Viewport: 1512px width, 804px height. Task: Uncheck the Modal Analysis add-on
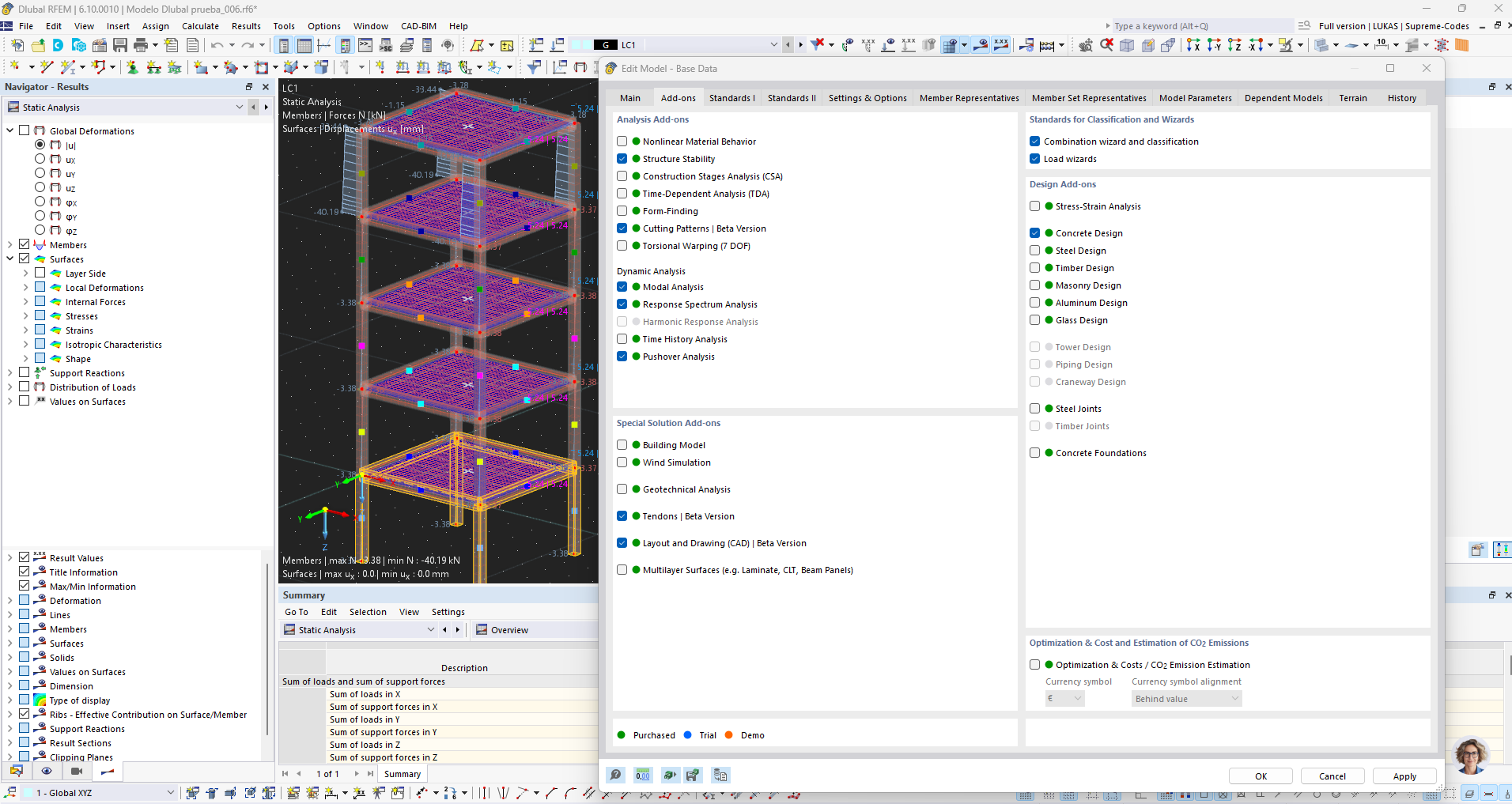622,287
